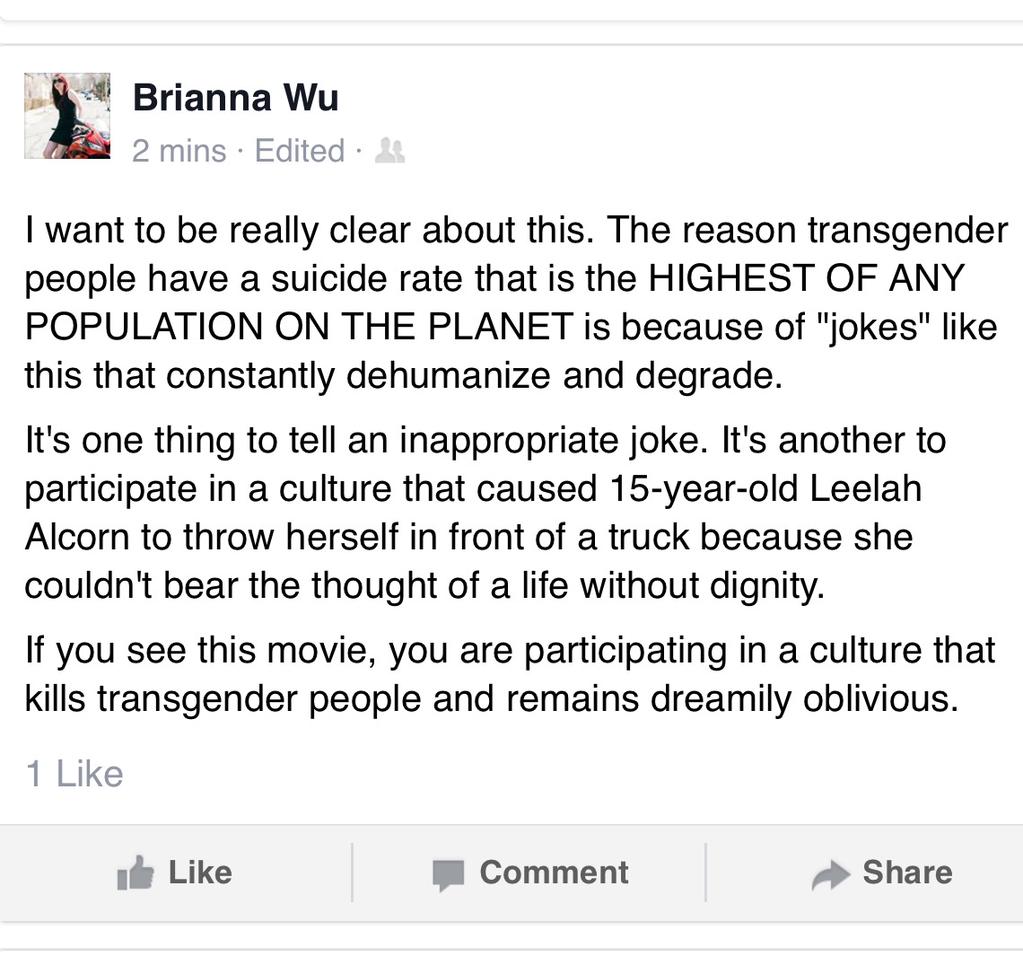Show who liked via 1 Like
The image size is (1023, 965).
[x=74, y=774]
